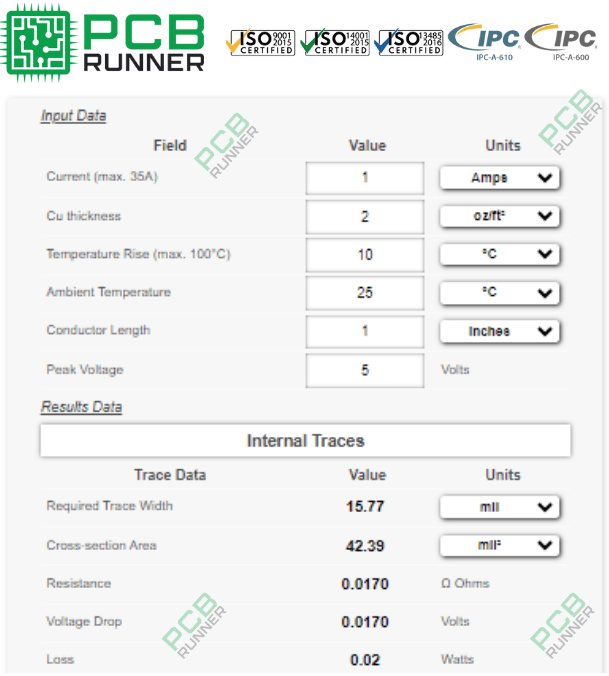Click the Ambient Temperature label
The image size is (609, 676).
(109, 292)
